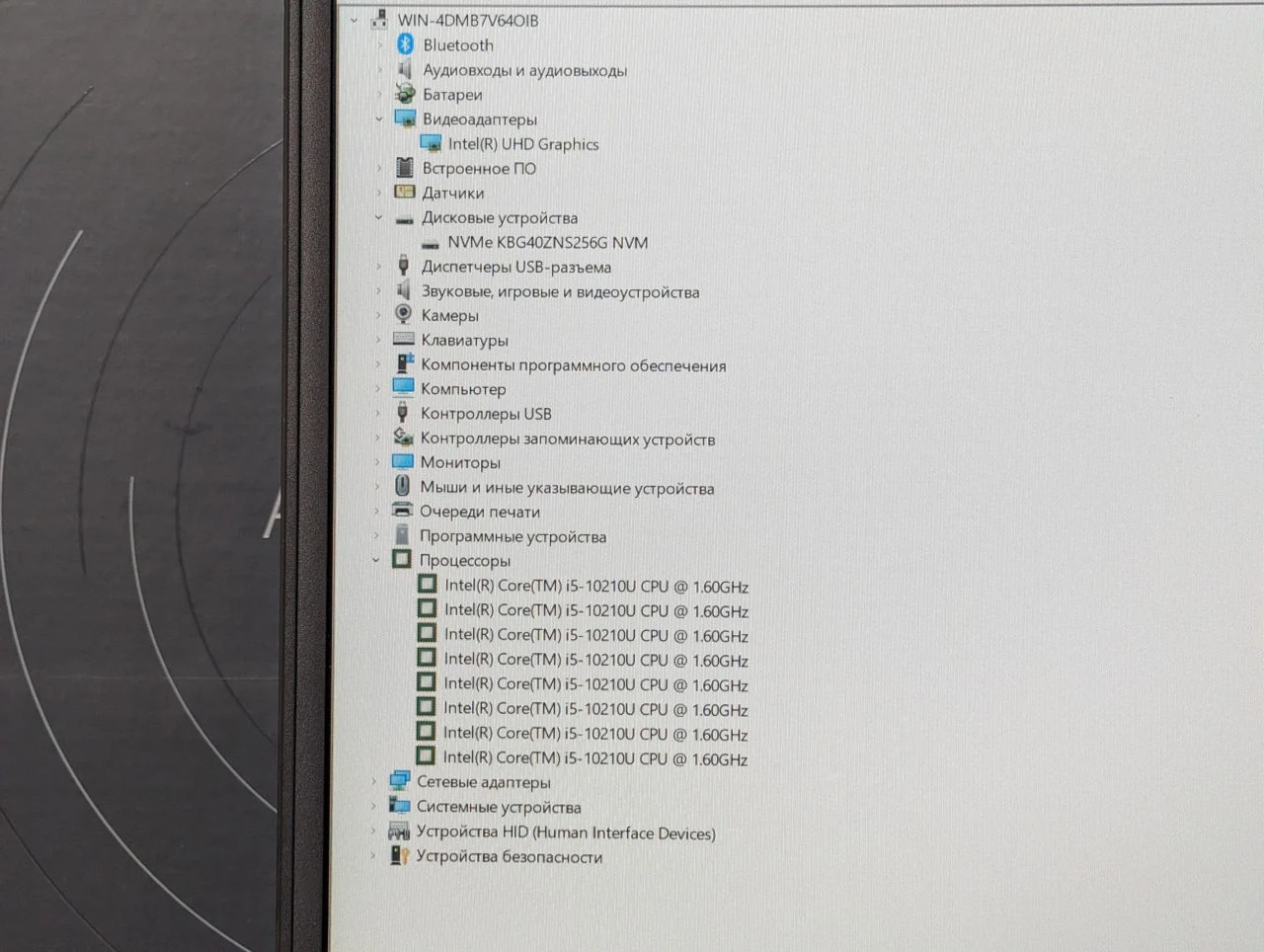Click the Батареи battery icon
The image size is (1264, 952).
tap(404, 94)
